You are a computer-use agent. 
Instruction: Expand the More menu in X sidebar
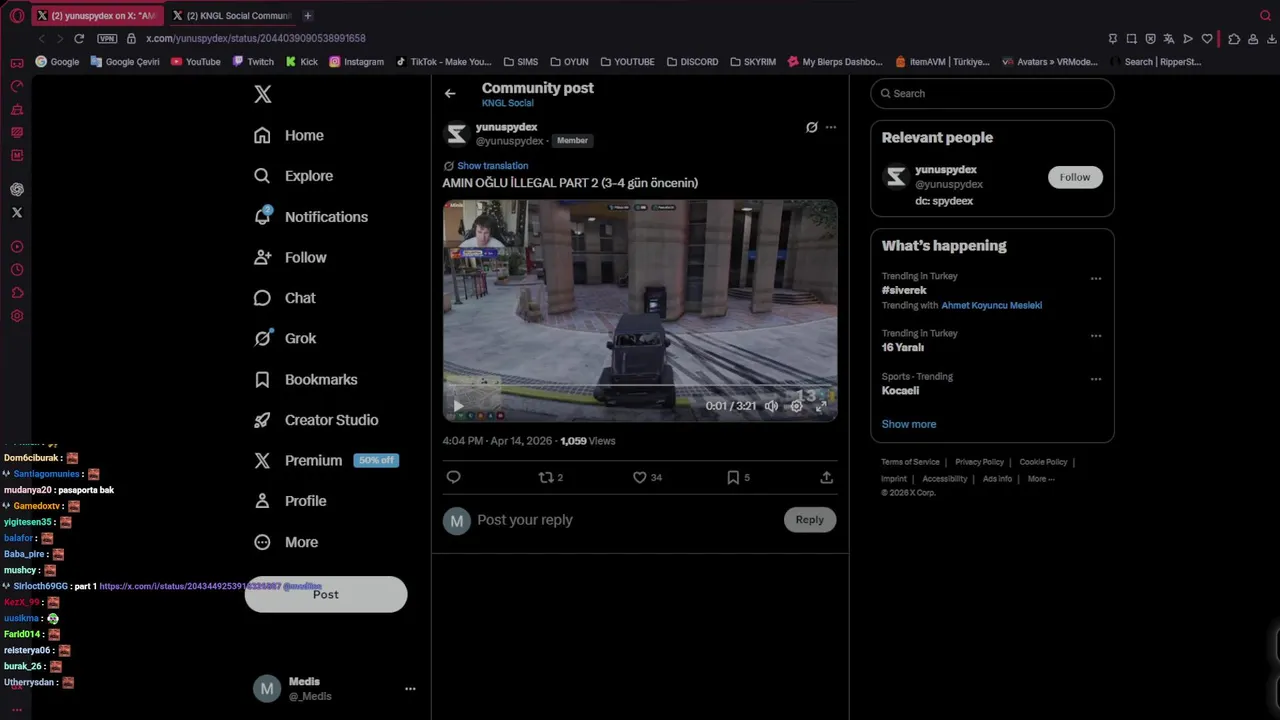[x=286, y=542]
